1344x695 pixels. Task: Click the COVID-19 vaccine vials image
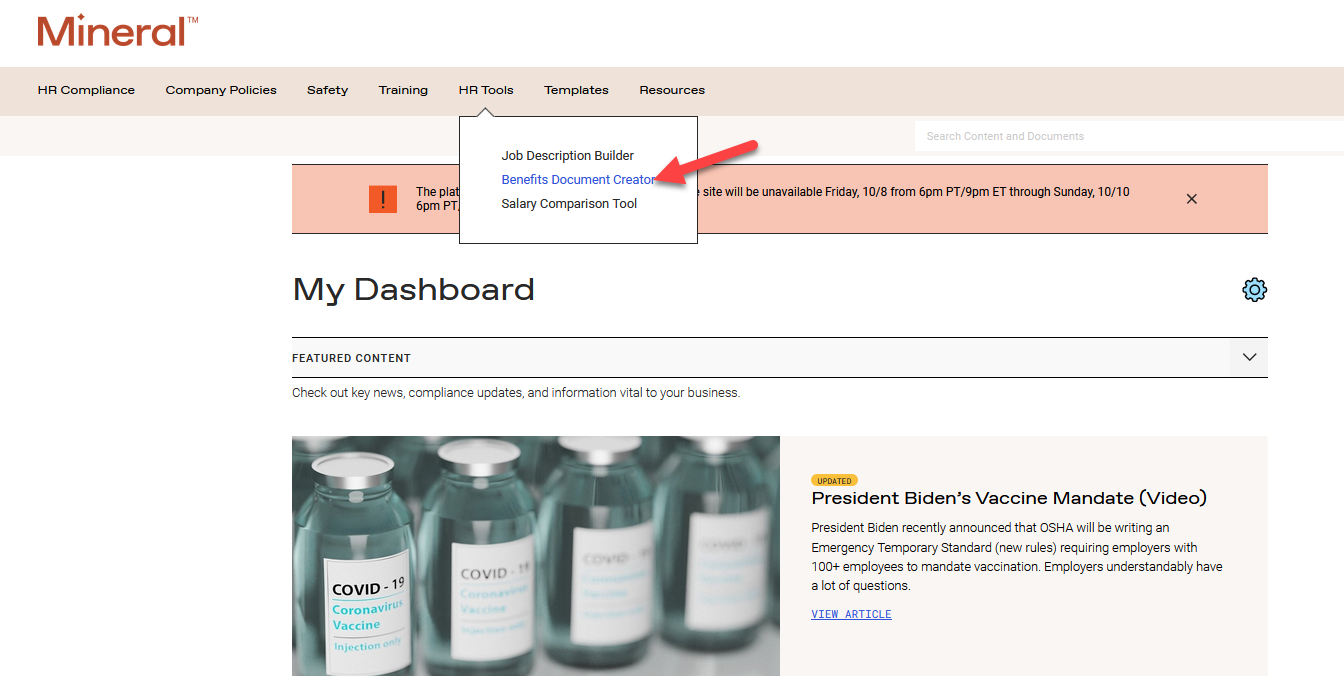tap(535, 555)
